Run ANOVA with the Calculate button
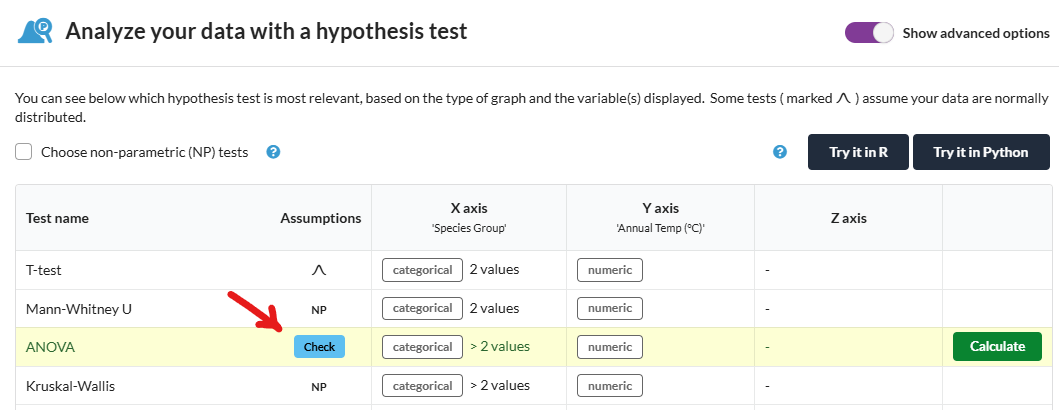1059x410 pixels. [998, 347]
